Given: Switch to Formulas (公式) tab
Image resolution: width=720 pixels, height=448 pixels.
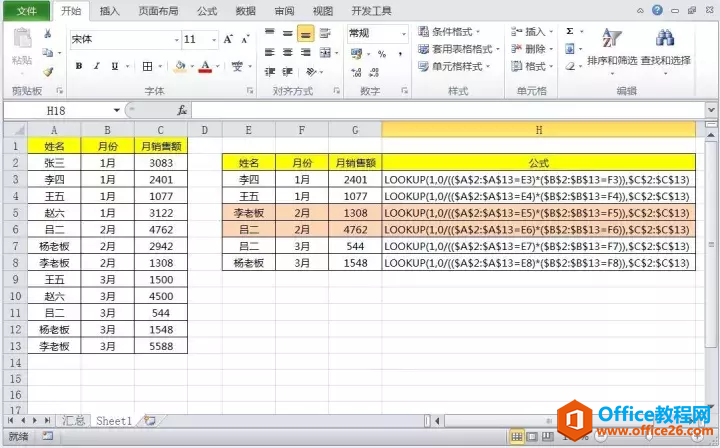Looking at the screenshot, I should [x=207, y=11].
